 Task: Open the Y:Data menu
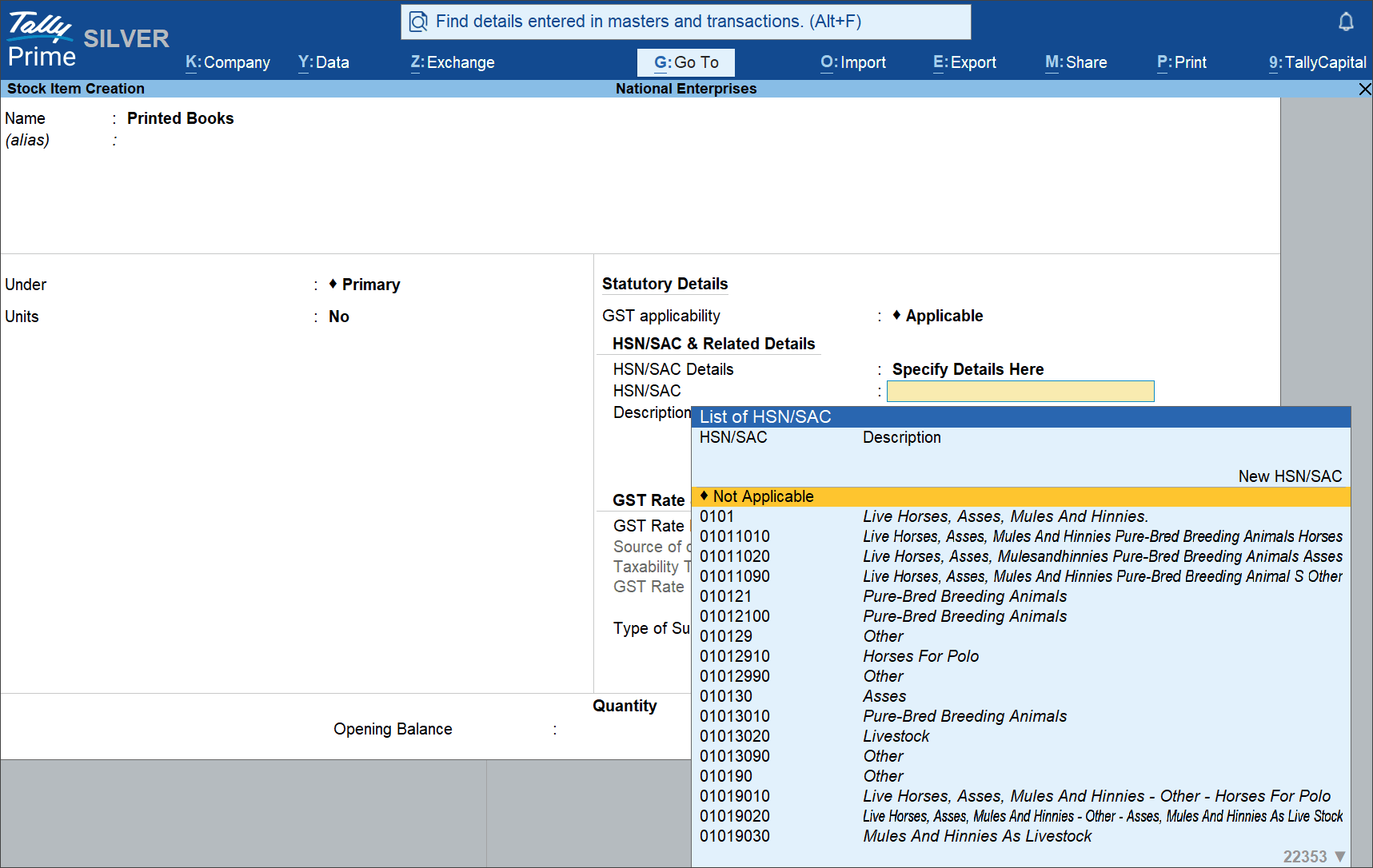point(324,62)
